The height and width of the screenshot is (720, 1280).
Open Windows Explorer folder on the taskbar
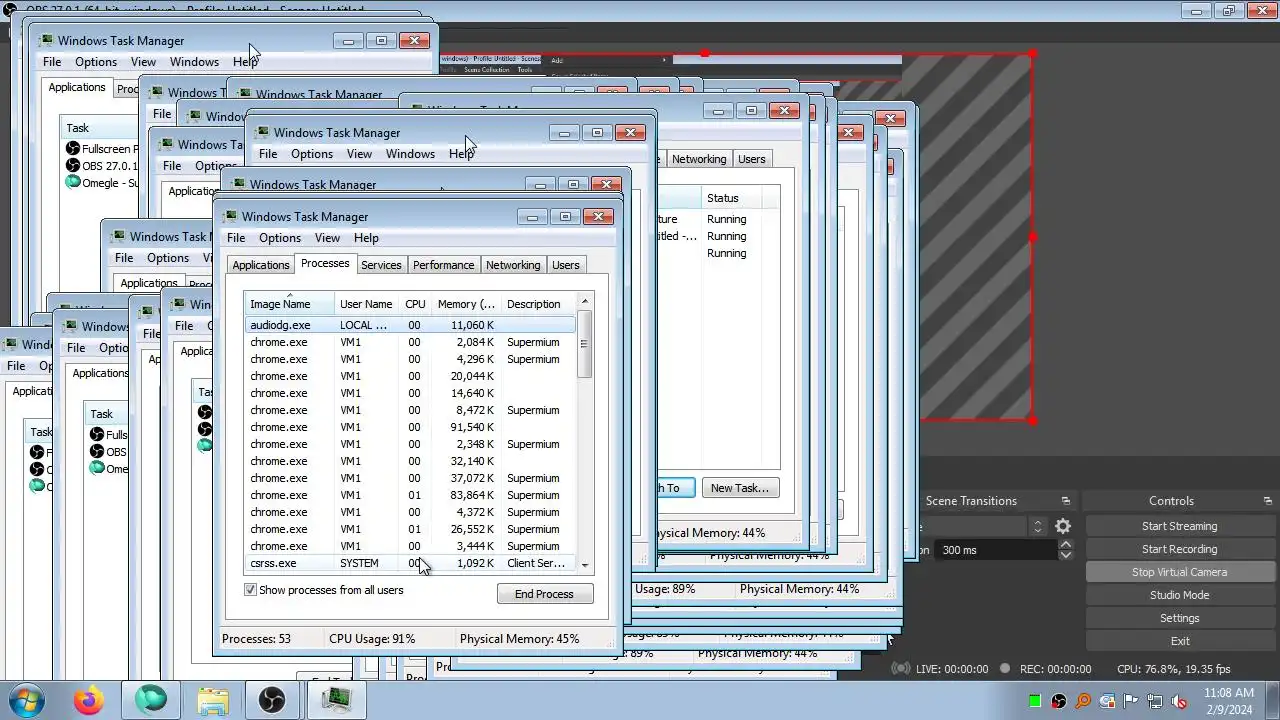(212, 700)
